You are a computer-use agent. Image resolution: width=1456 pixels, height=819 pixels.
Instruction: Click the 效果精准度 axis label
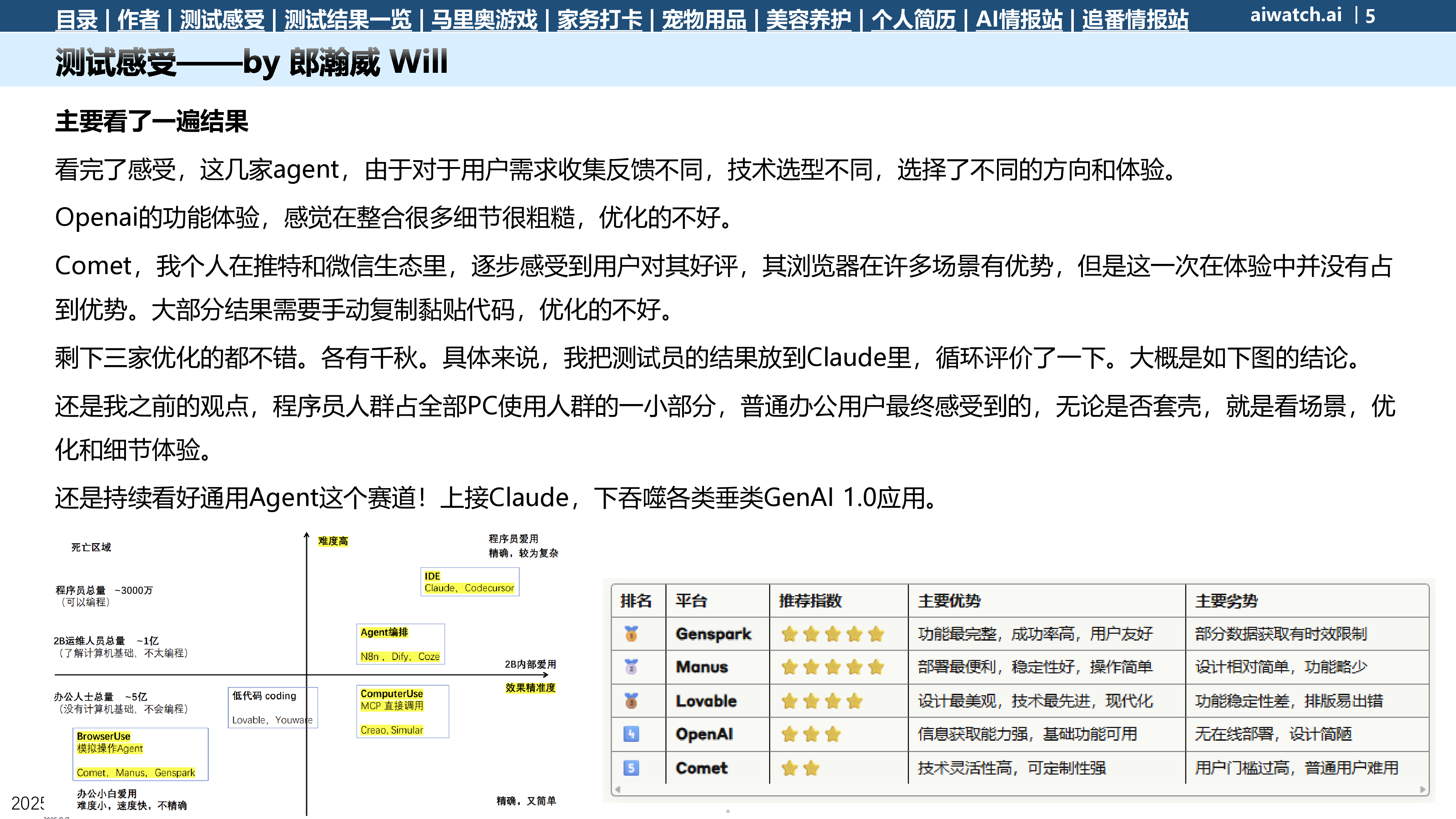530,688
